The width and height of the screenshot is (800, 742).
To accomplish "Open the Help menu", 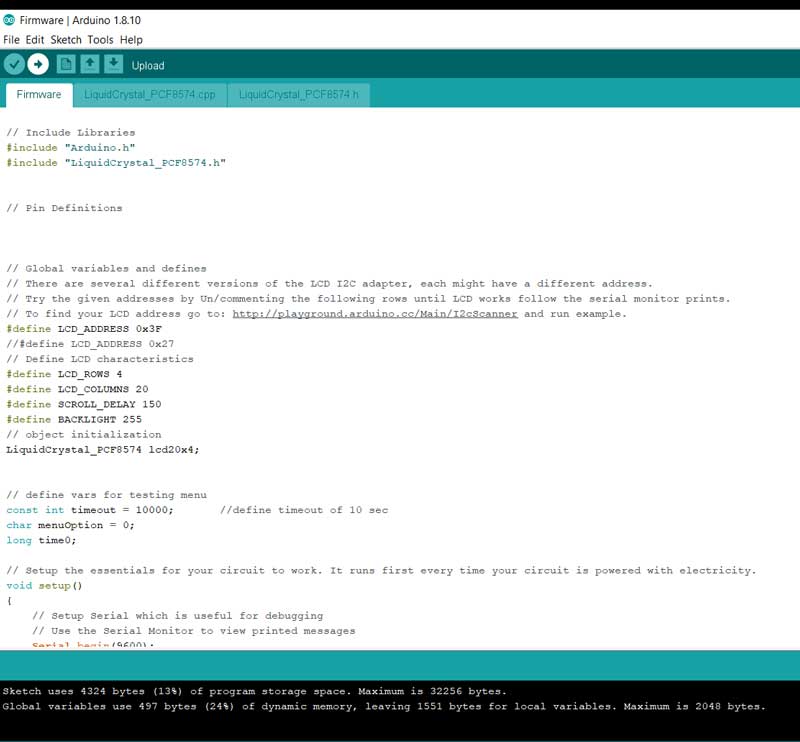I will click(131, 40).
